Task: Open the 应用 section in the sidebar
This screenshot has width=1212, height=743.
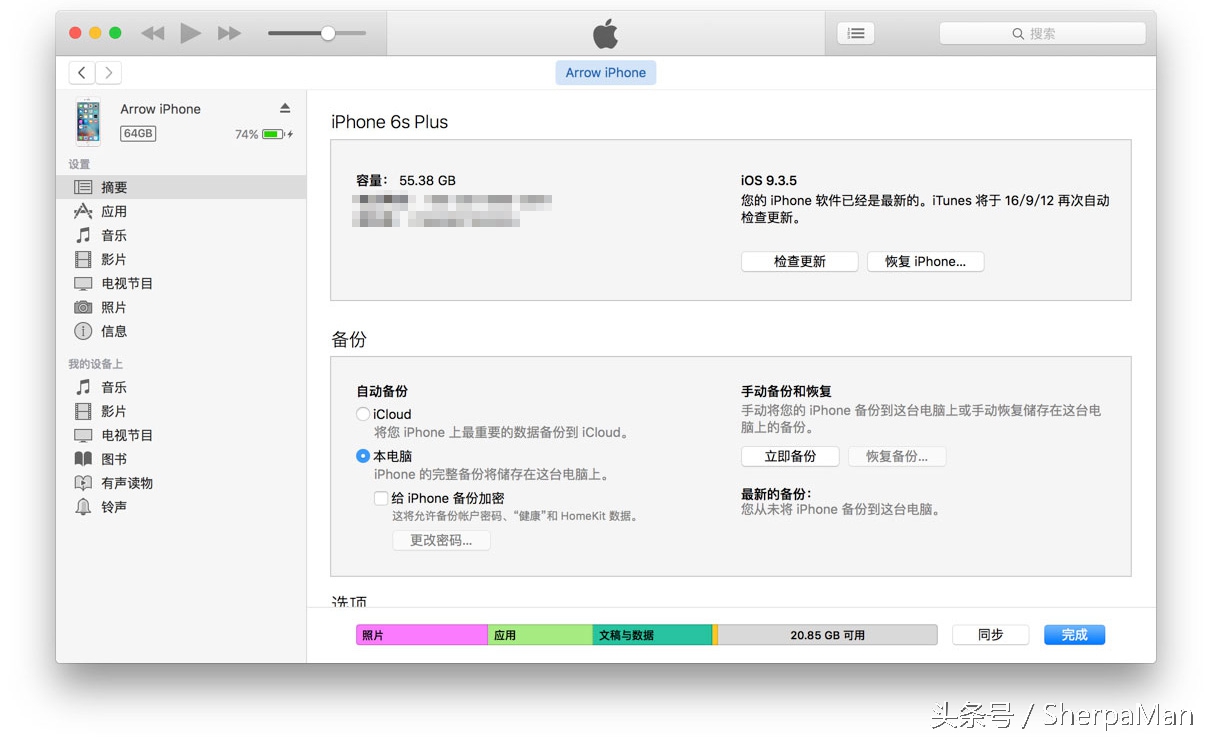Action: coord(113,210)
